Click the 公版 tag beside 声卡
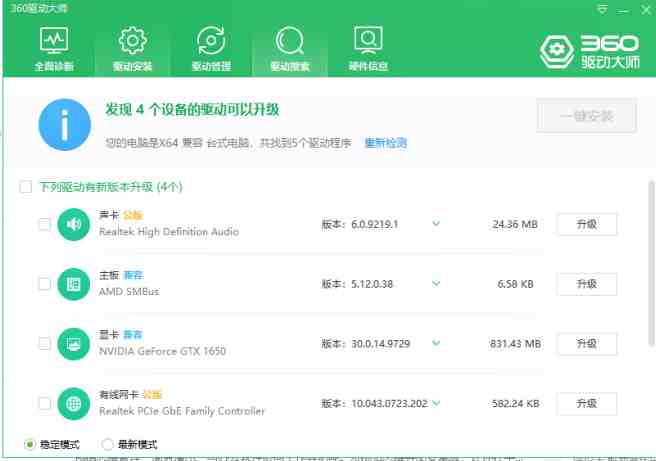Image resolution: width=656 pixels, height=461 pixels. click(133, 215)
